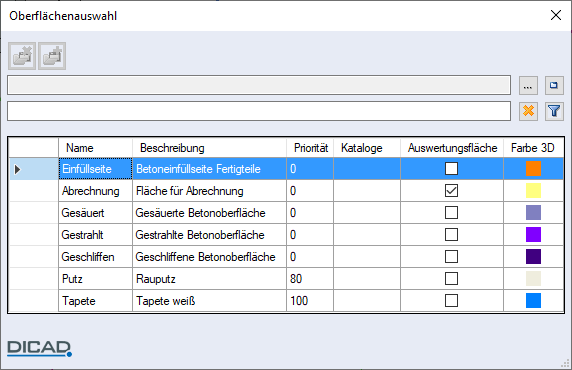This screenshot has width=572, height=370.
Task: Click the filter text input field
Action: (x=259, y=111)
